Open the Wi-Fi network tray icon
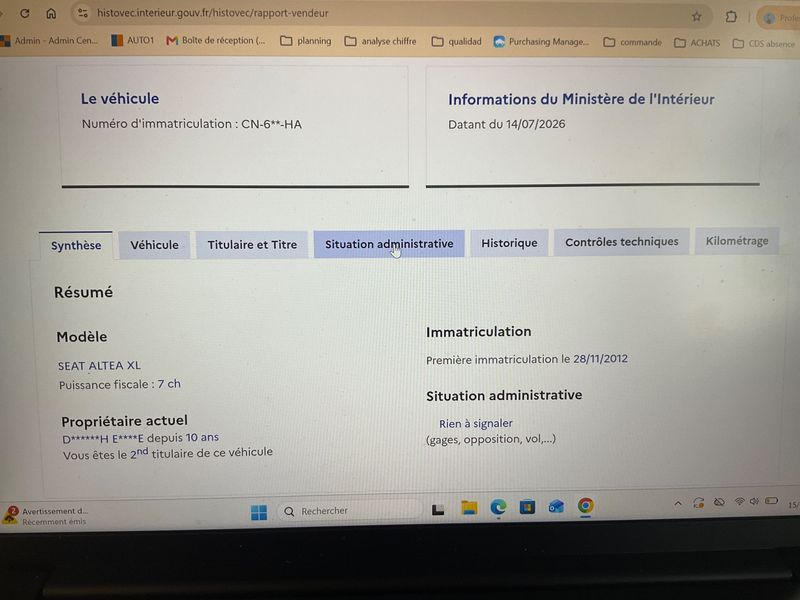Viewport: 800px width, 600px height. [739, 502]
